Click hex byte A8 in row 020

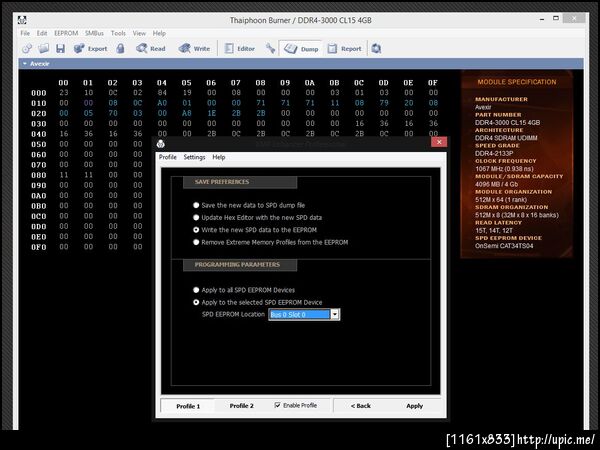(x=186, y=113)
